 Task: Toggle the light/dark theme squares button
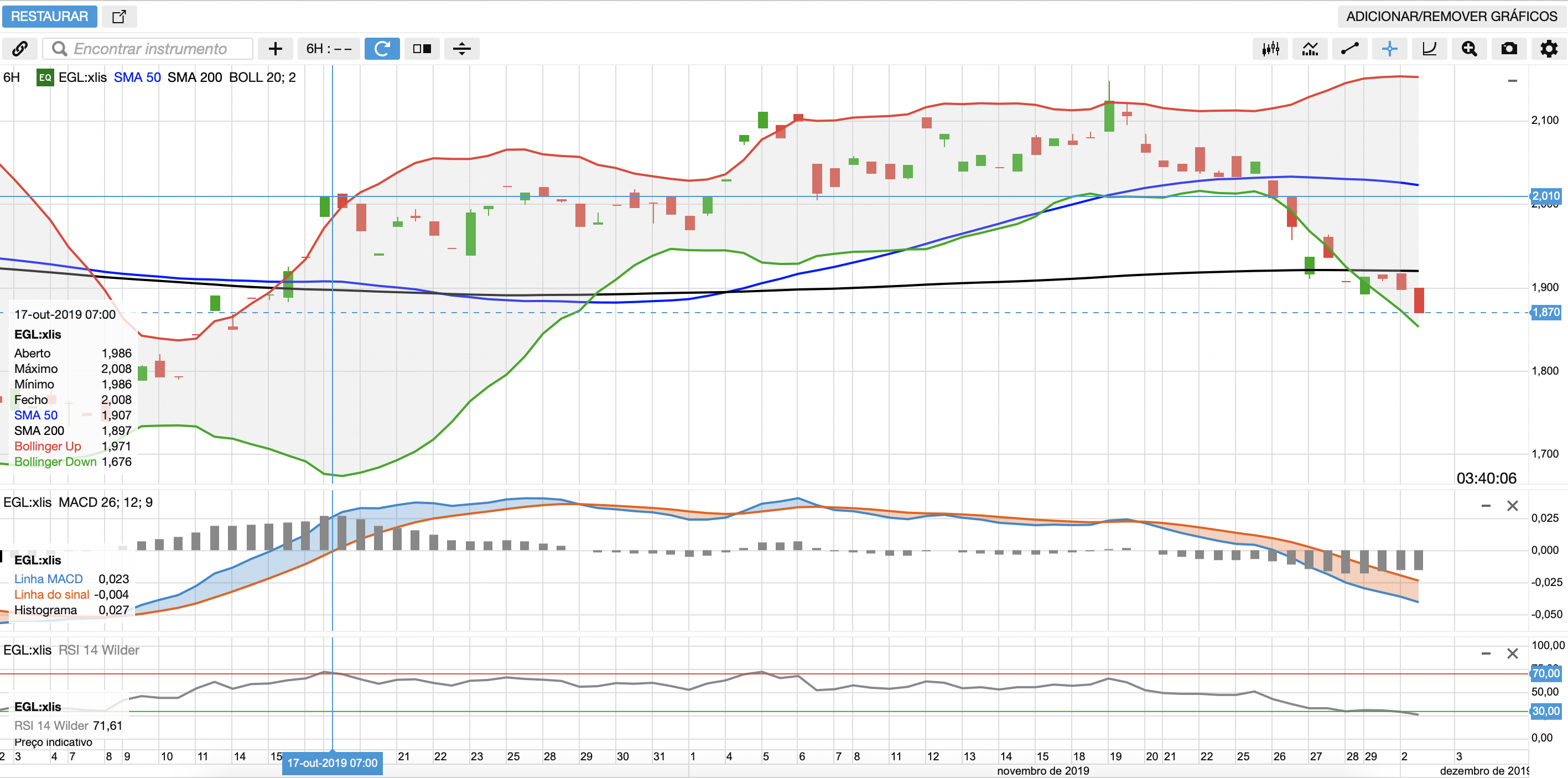pyautogui.click(x=422, y=49)
